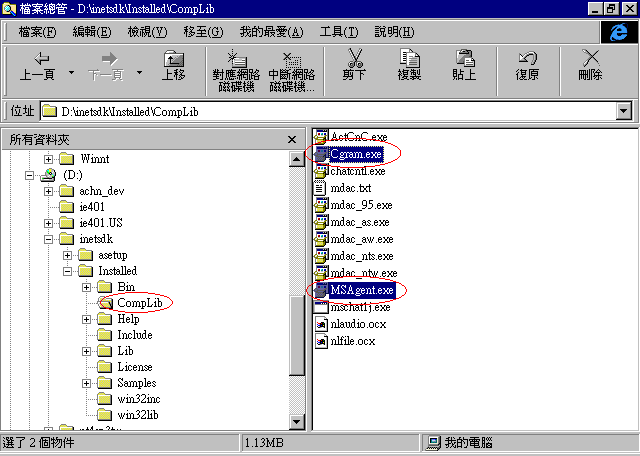
Task: Expand the Samples folder in tree
Action: (87, 383)
